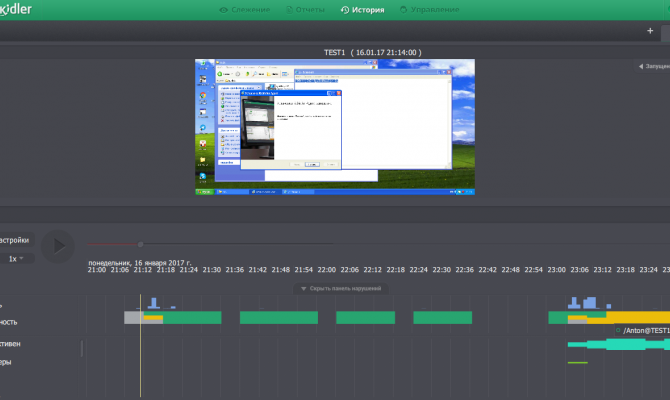Click the TEST1 (16.01.17 21:14:00) title
670x400 pixels.
(x=372, y=53)
